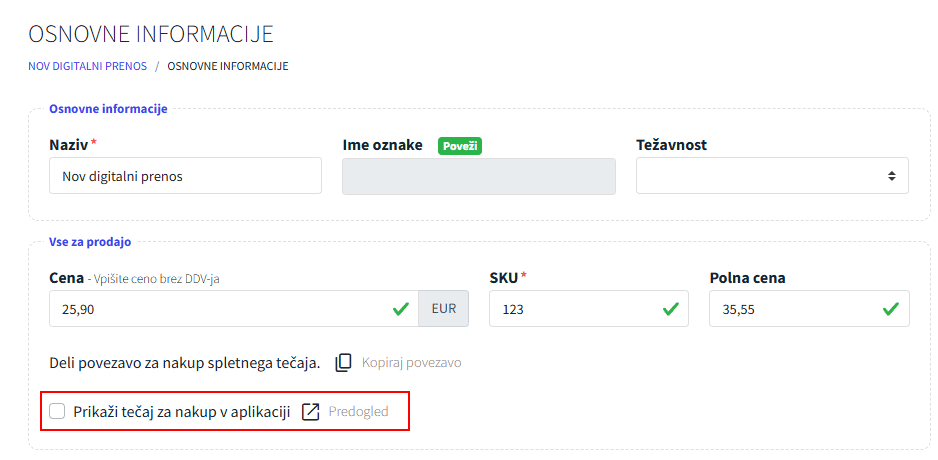Click the disabled Ime oznake field
Viewport: 938px width, 460px height.
[x=479, y=176]
